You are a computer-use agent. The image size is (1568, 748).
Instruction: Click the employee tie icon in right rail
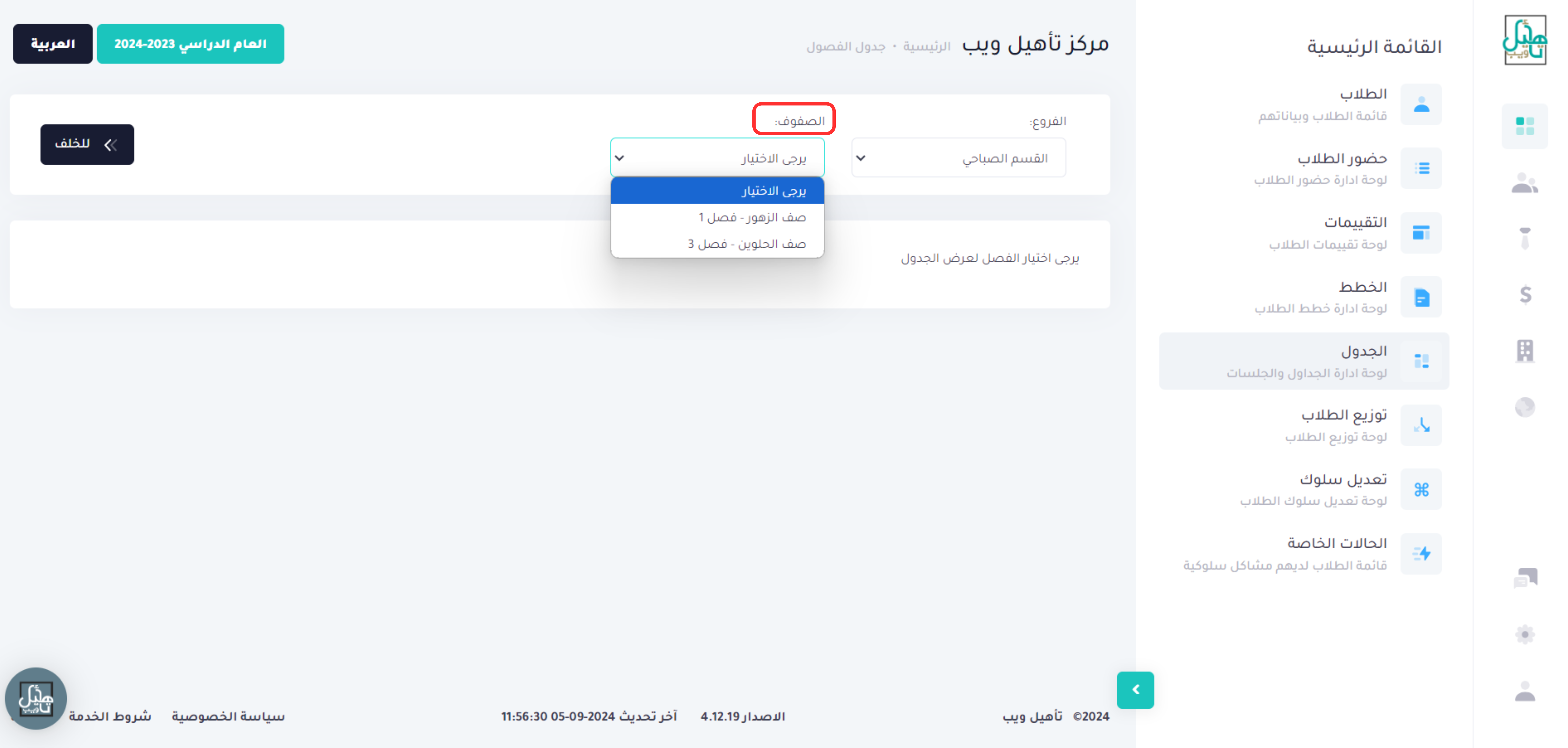pyautogui.click(x=1525, y=238)
